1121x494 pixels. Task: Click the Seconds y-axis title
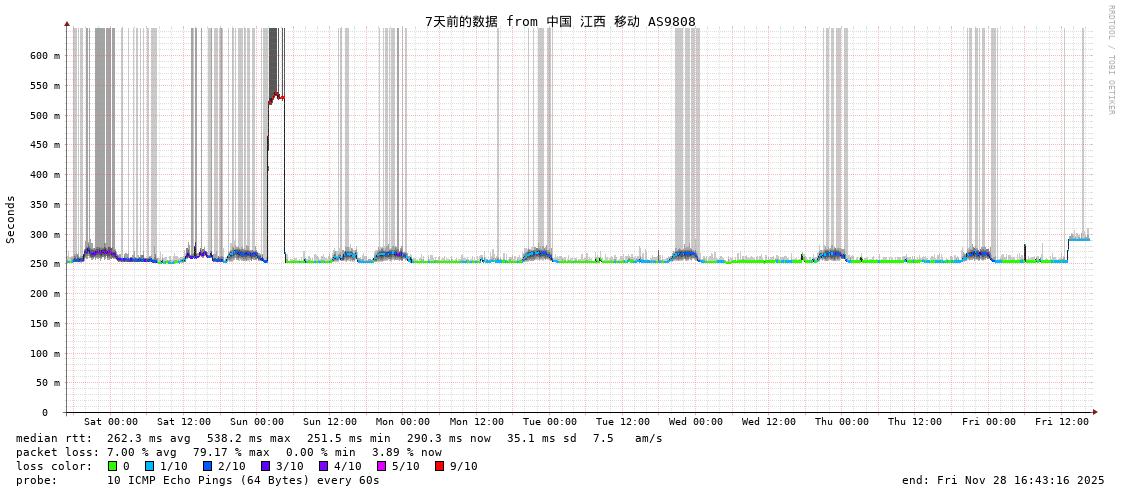click(11, 219)
